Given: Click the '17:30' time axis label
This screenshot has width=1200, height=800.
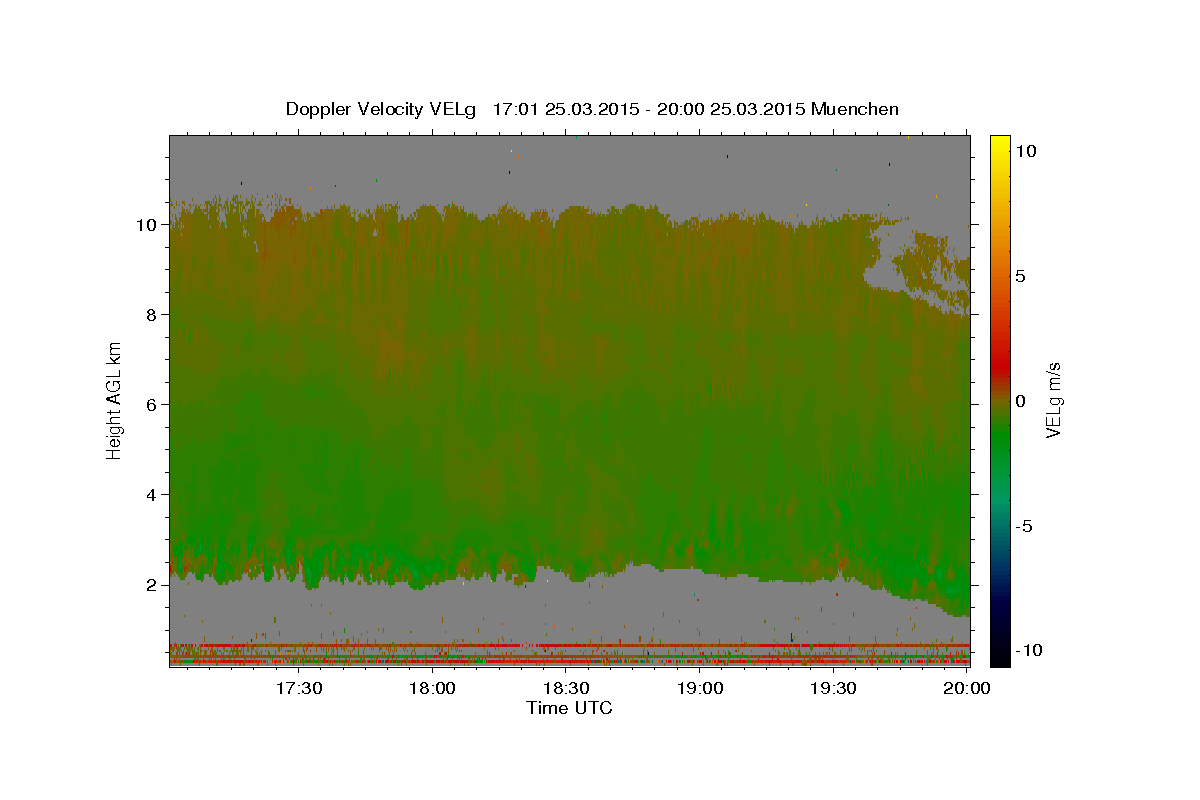Looking at the screenshot, I should pos(299,688).
